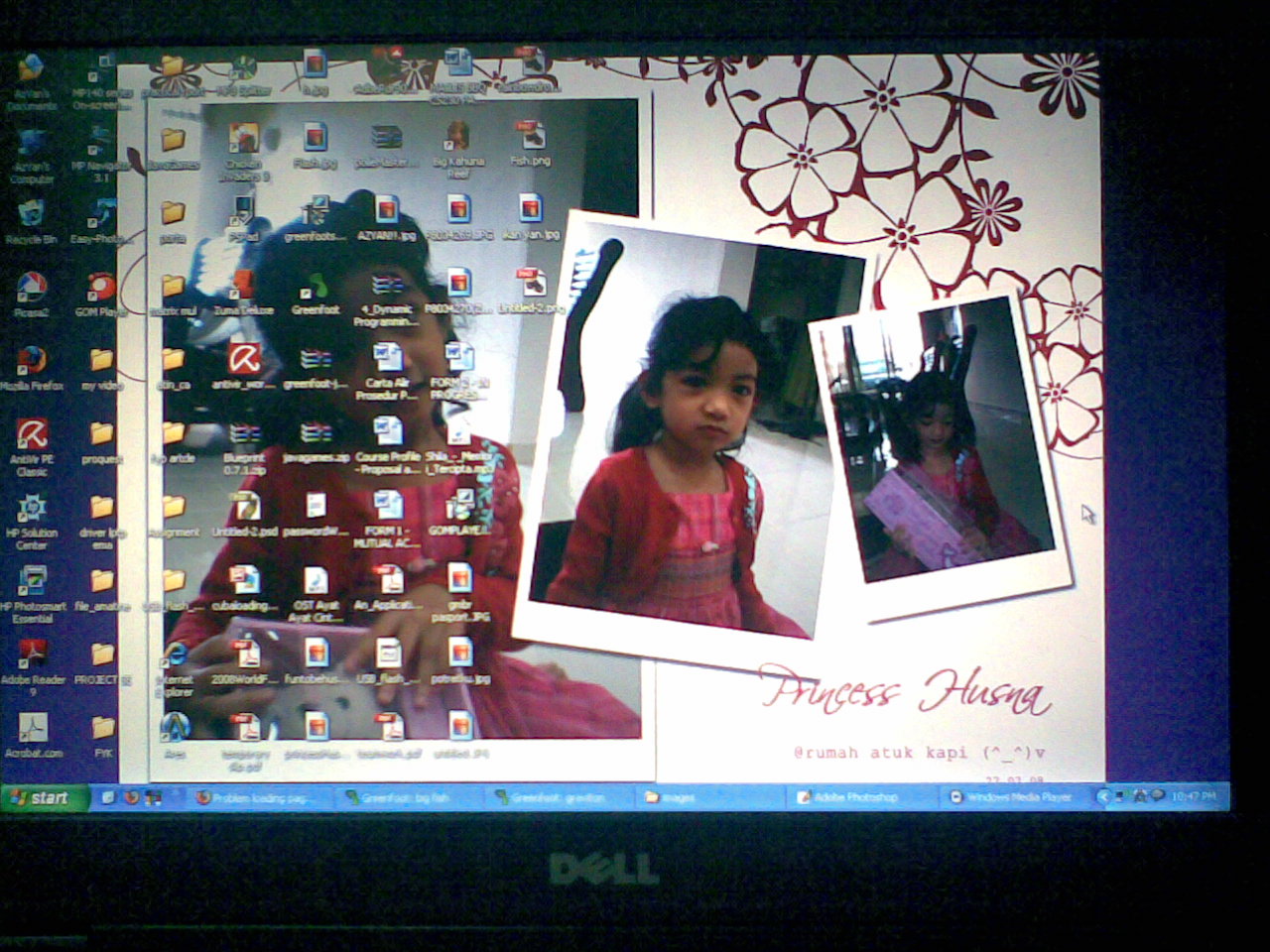Select the HP Photosmart Essential icon
Screen dimensions: 1270x952
tap(31, 595)
